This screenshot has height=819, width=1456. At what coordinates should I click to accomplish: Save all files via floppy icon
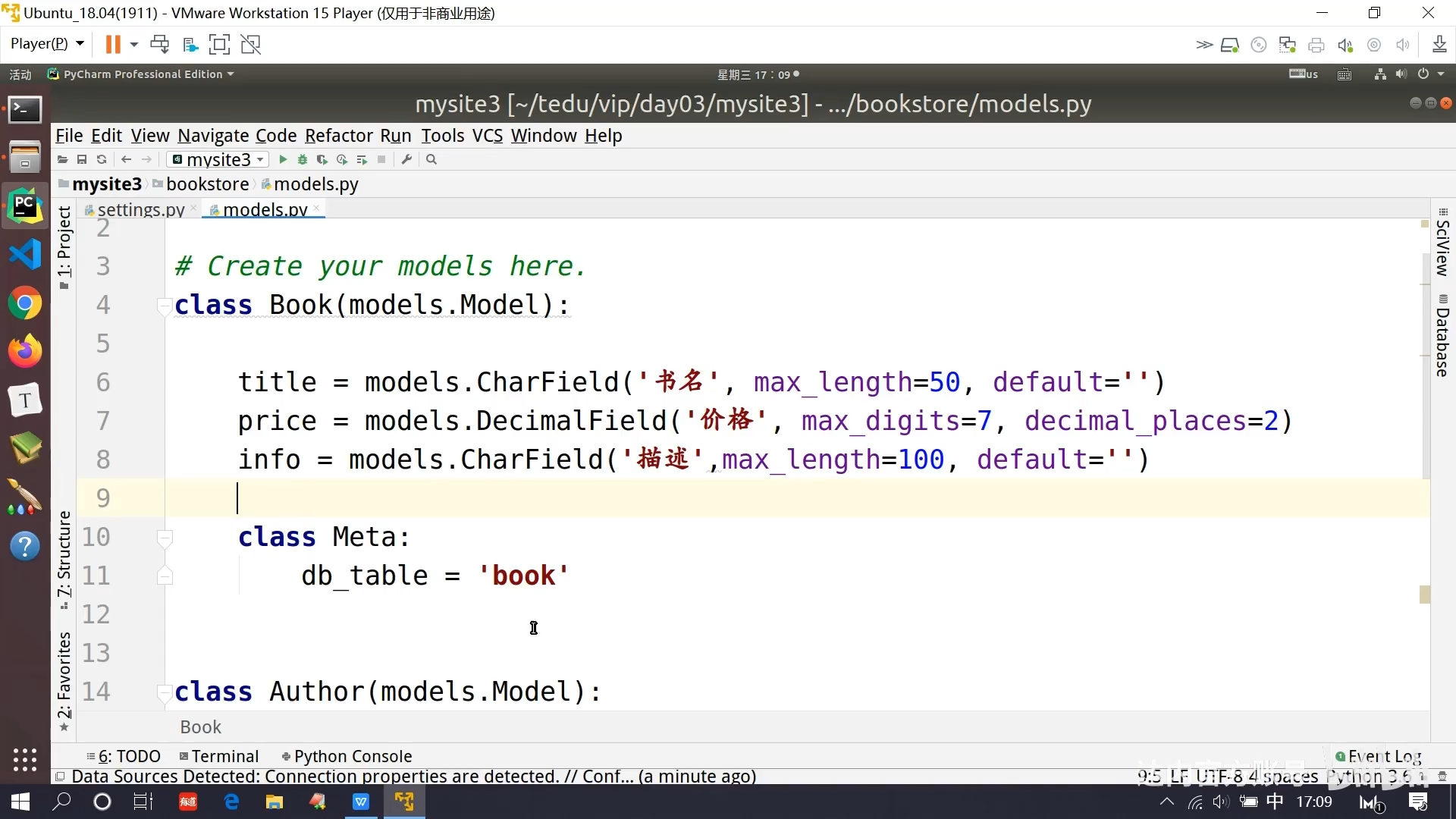pyautogui.click(x=82, y=160)
